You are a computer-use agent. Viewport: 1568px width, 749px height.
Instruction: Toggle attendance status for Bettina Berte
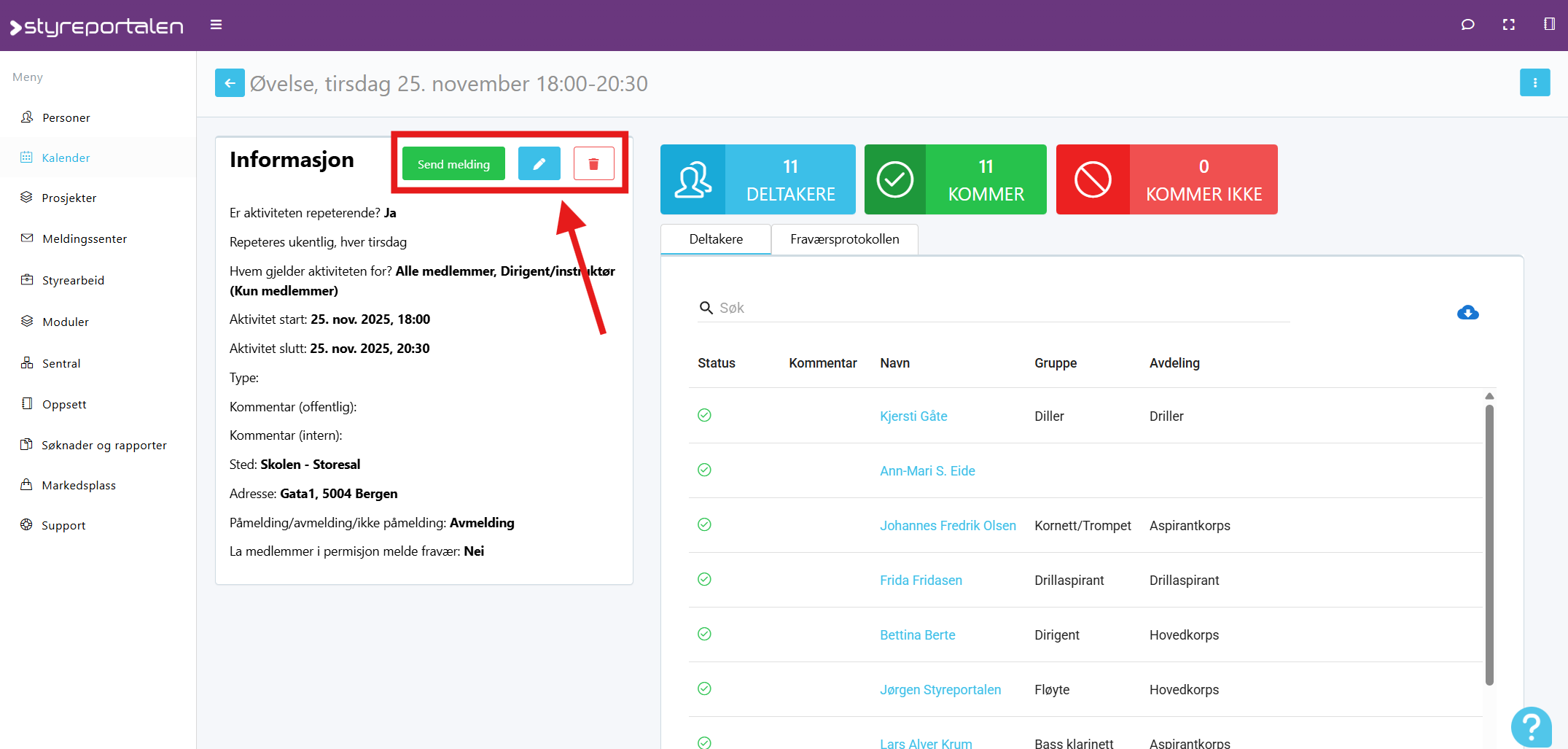(x=704, y=634)
